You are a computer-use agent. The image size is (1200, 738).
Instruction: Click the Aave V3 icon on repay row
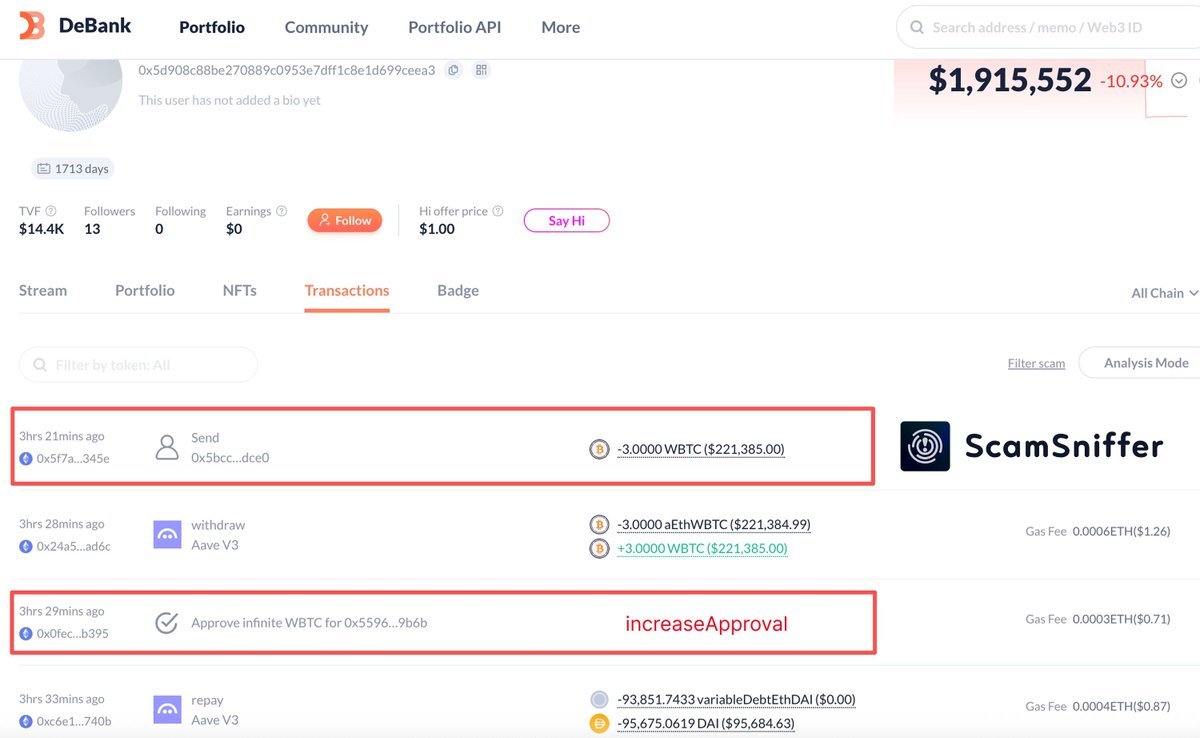click(167, 710)
